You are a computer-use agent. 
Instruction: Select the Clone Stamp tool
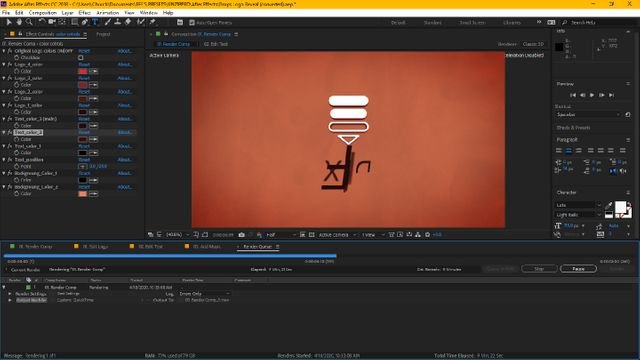click(x=118, y=22)
